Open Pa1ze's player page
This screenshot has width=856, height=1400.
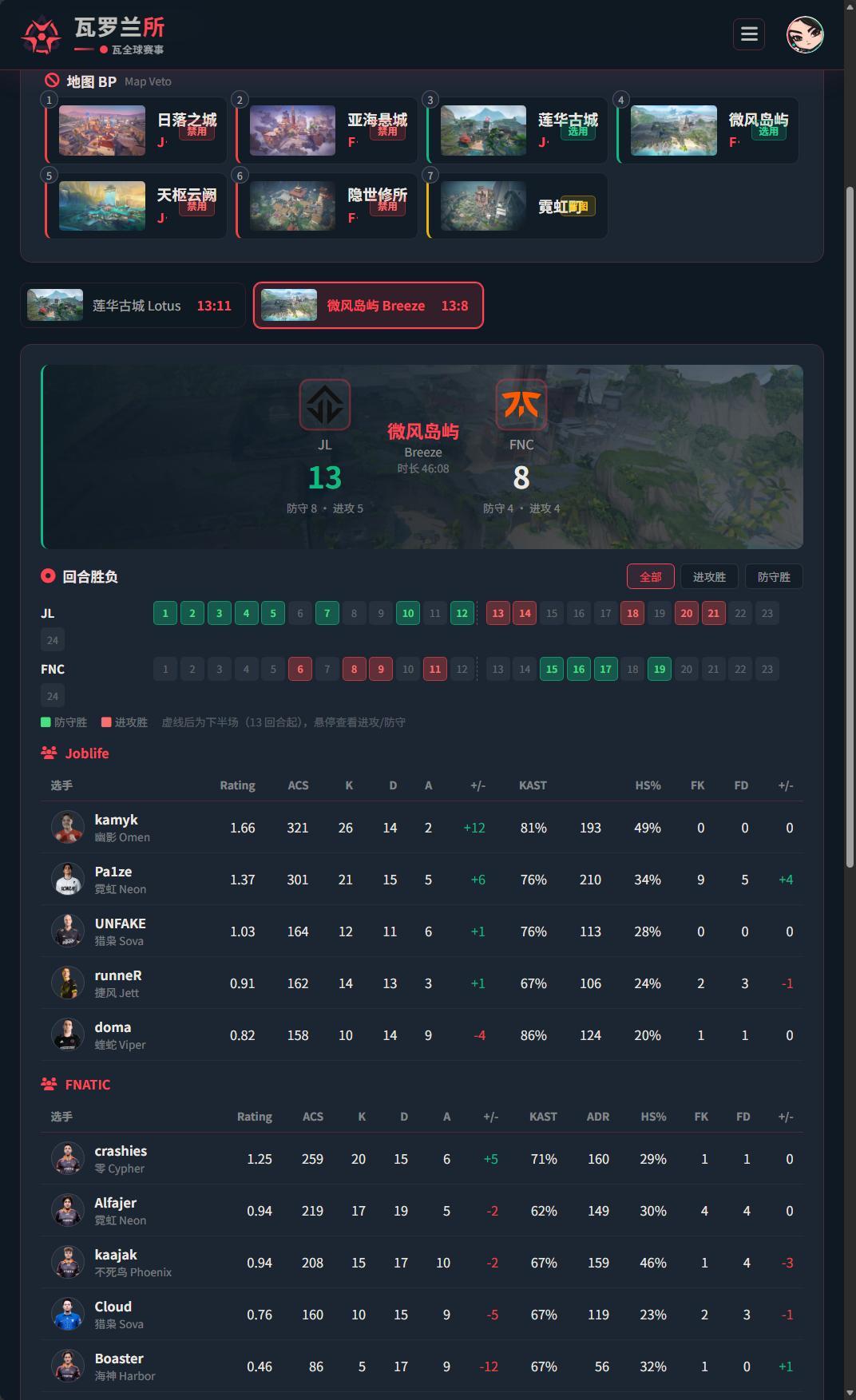(x=113, y=872)
